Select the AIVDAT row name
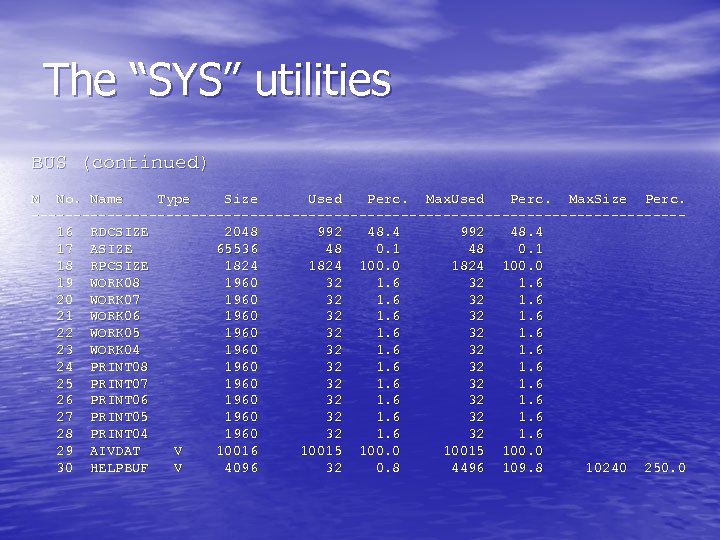The width and height of the screenshot is (720, 540). pos(115,451)
